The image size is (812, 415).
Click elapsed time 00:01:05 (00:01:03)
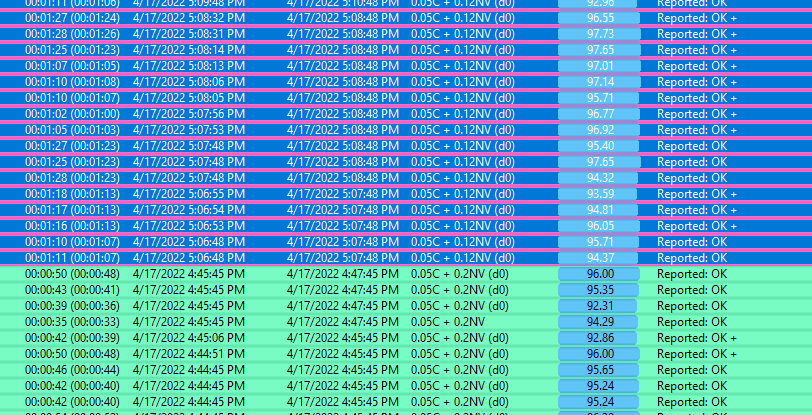pyautogui.click(x=72, y=130)
